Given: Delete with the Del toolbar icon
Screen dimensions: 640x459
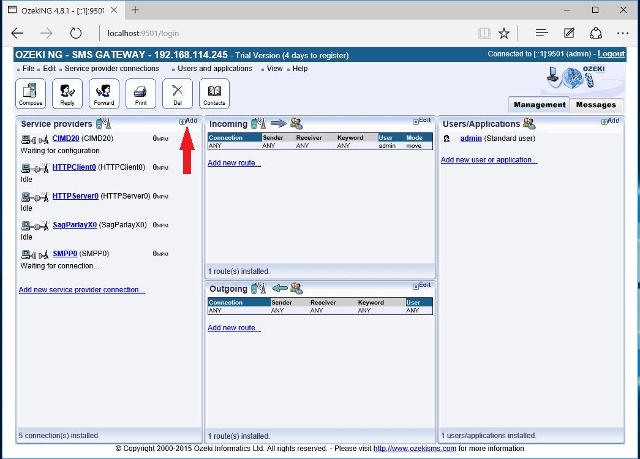Looking at the screenshot, I should click(177, 94).
